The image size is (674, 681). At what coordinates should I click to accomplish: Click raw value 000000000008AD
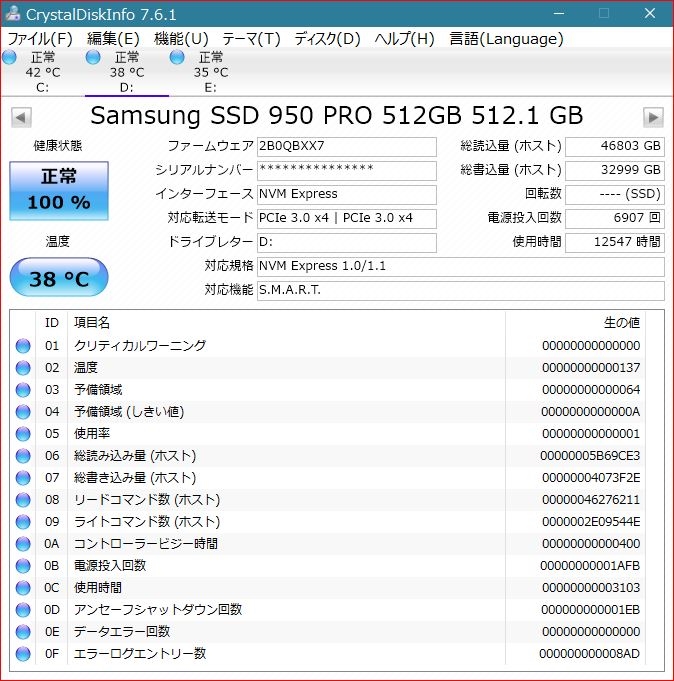click(x=590, y=654)
